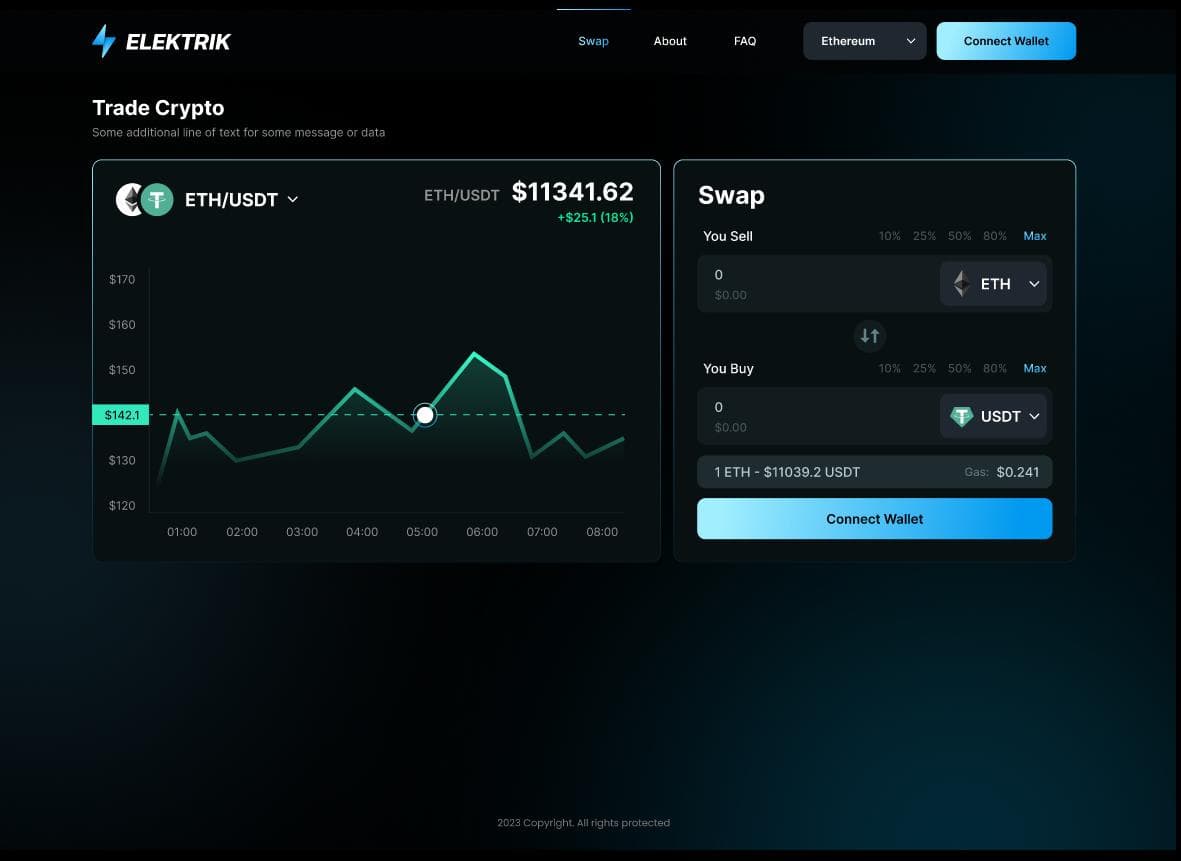Click the 05:00 time axis label
The image size is (1181, 861).
422,532
